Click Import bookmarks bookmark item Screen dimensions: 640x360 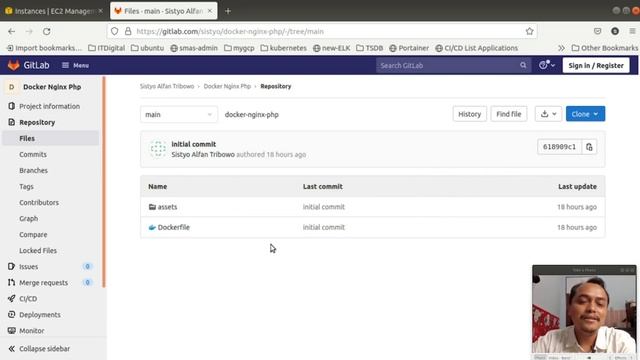coord(44,48)
